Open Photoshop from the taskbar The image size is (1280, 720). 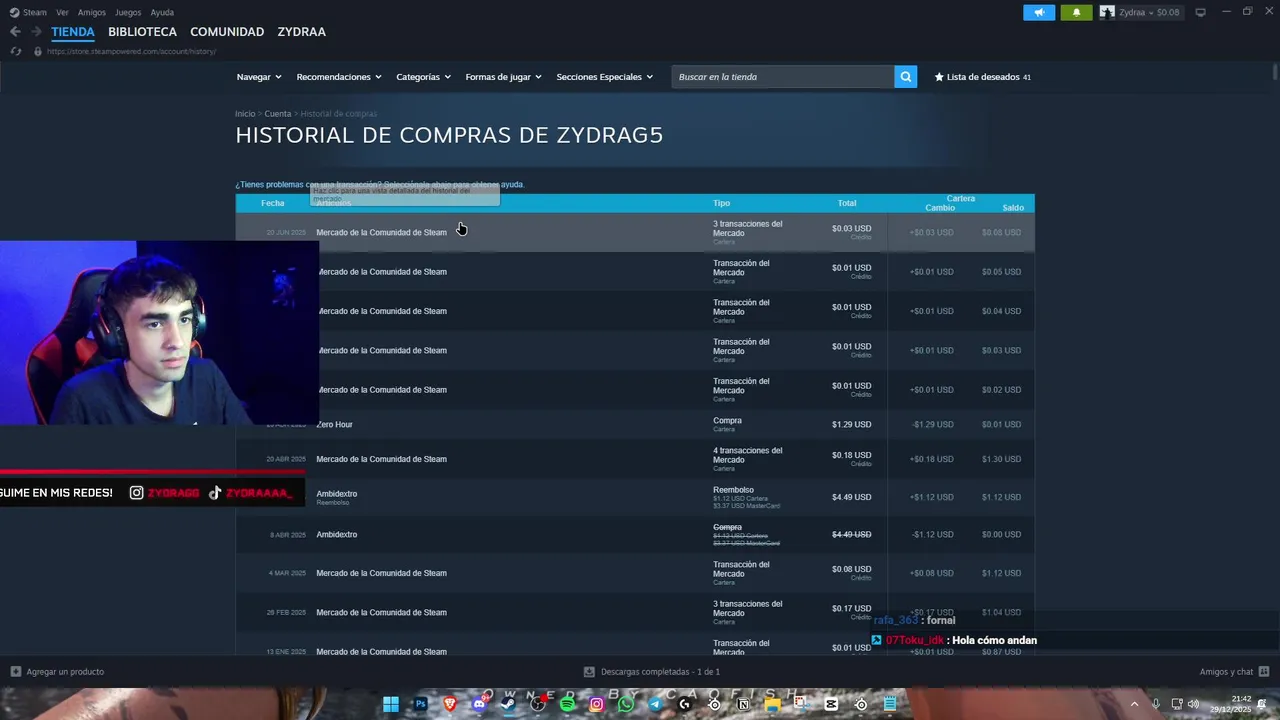coord(420,704)
